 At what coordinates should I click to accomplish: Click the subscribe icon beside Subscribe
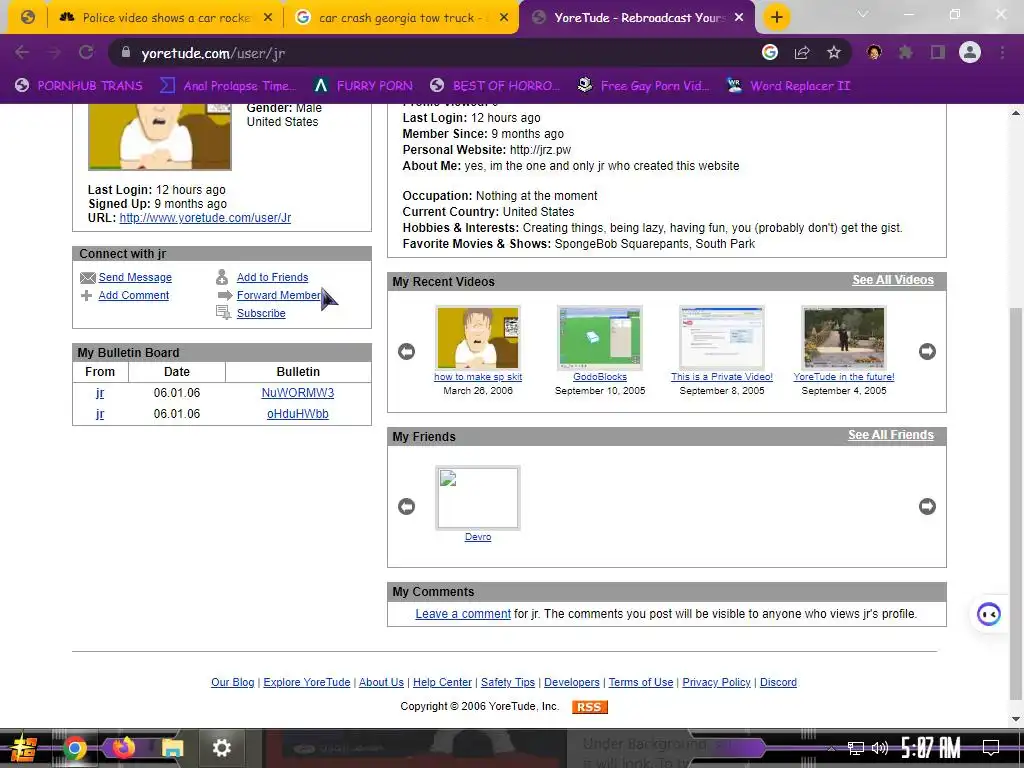point(223,313)
